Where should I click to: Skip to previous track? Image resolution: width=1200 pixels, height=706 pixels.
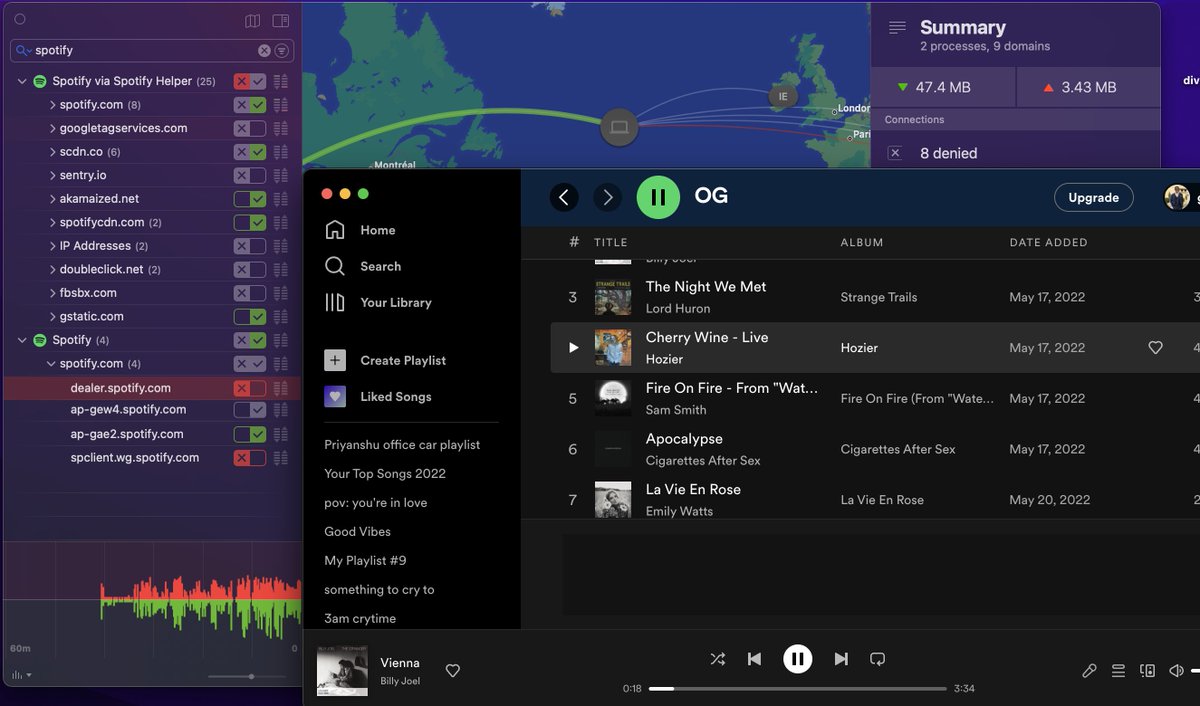click(x=755, y=659)
